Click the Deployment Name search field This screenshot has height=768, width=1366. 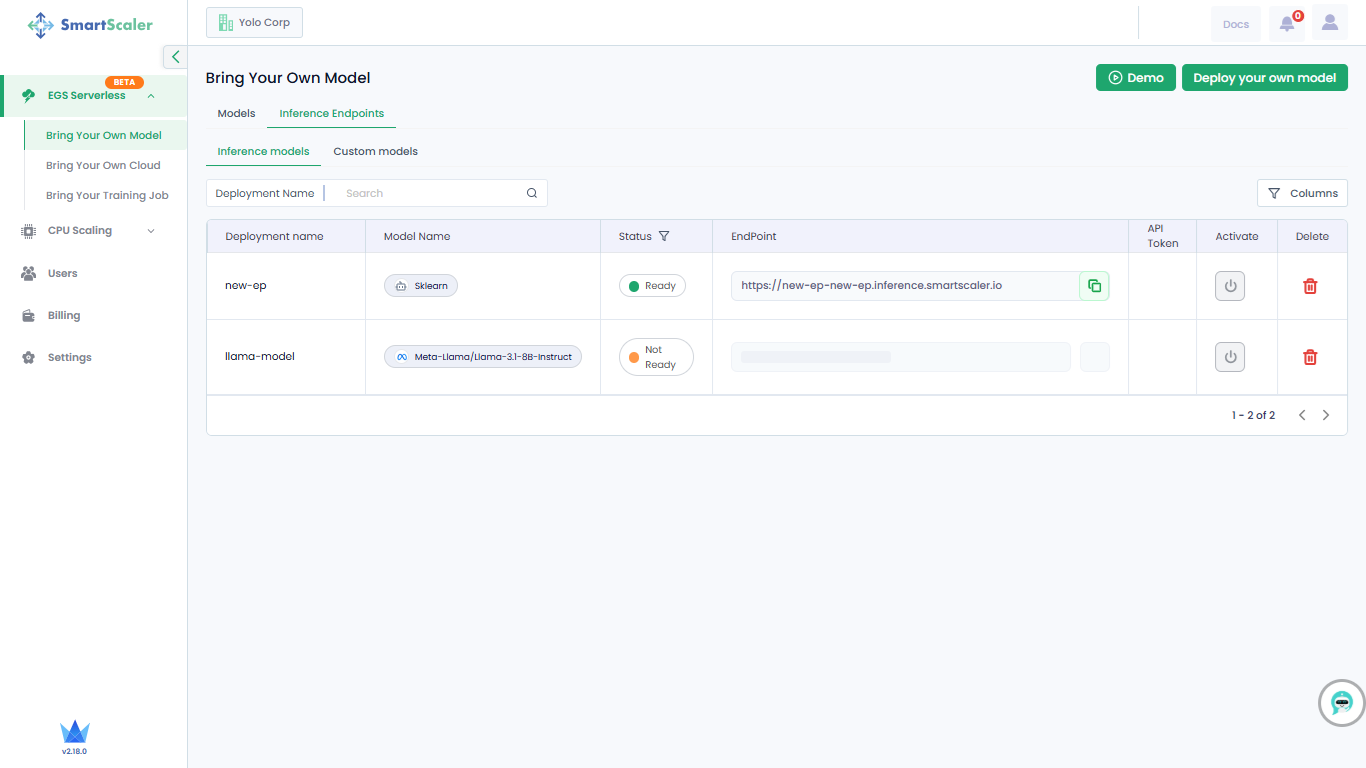(x=430, y=193)
